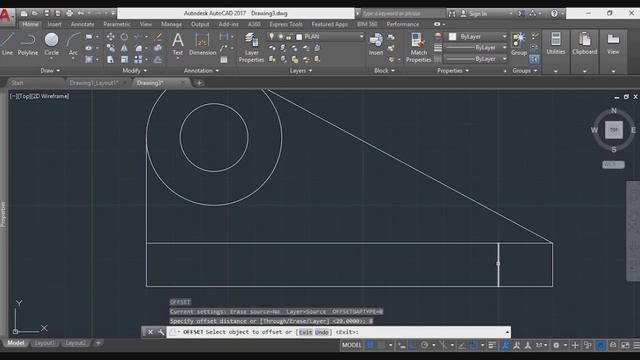Viewport: 640px width, 360px height.
Task: Activate the Move tool in Modify panel
Action: 111,37
